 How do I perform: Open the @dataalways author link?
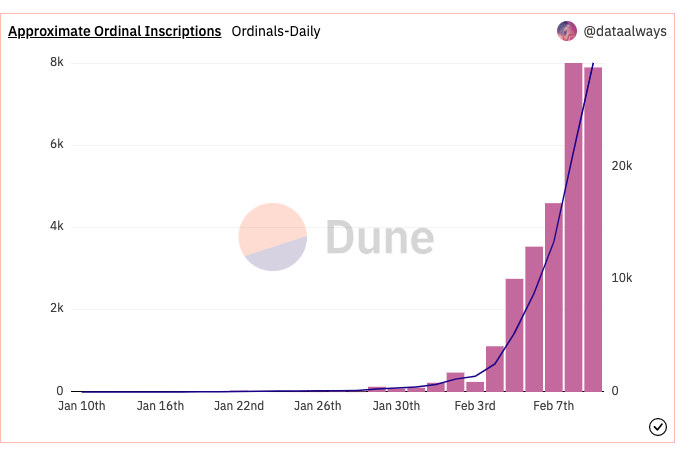click(625, 31)
